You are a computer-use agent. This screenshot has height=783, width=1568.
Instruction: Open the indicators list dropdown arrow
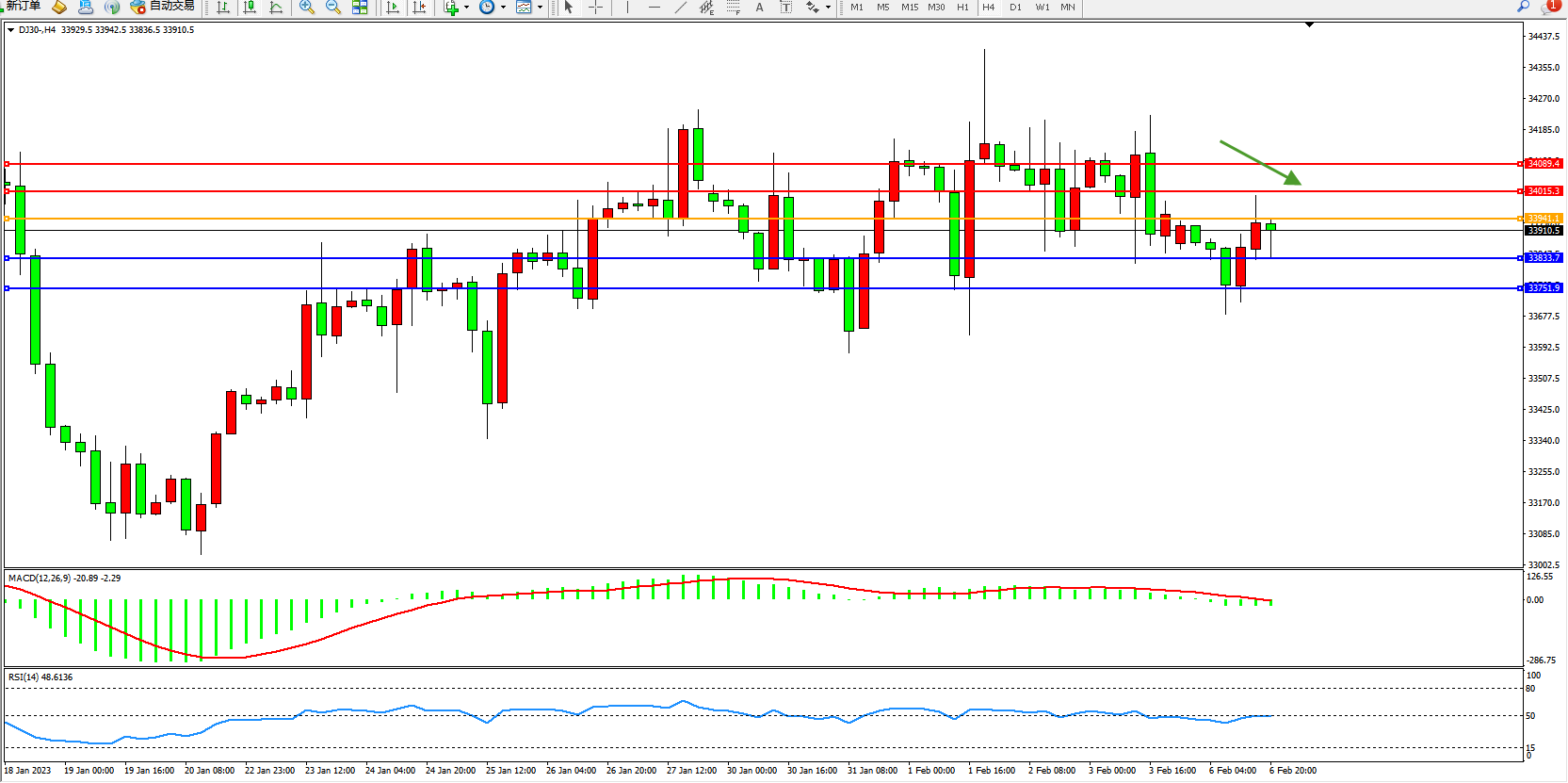466,7
